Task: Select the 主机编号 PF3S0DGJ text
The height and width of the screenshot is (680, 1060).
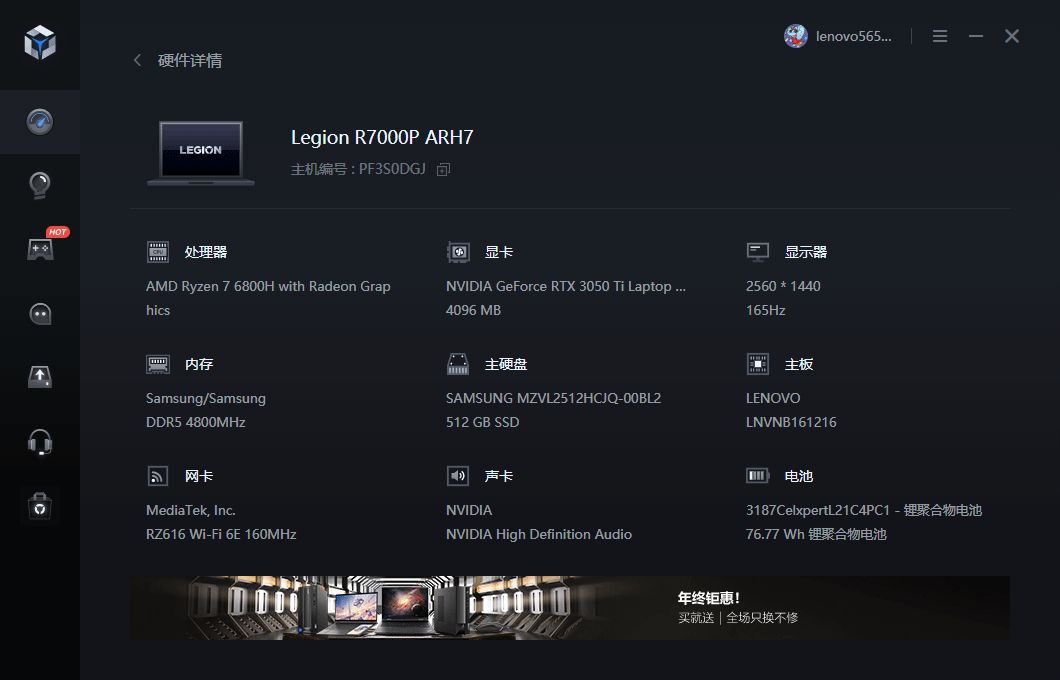Action: coord(358,169)
